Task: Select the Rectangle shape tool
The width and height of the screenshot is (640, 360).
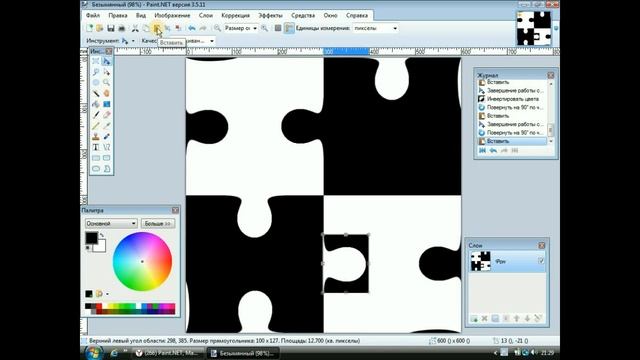Action: tap(96, 158)
